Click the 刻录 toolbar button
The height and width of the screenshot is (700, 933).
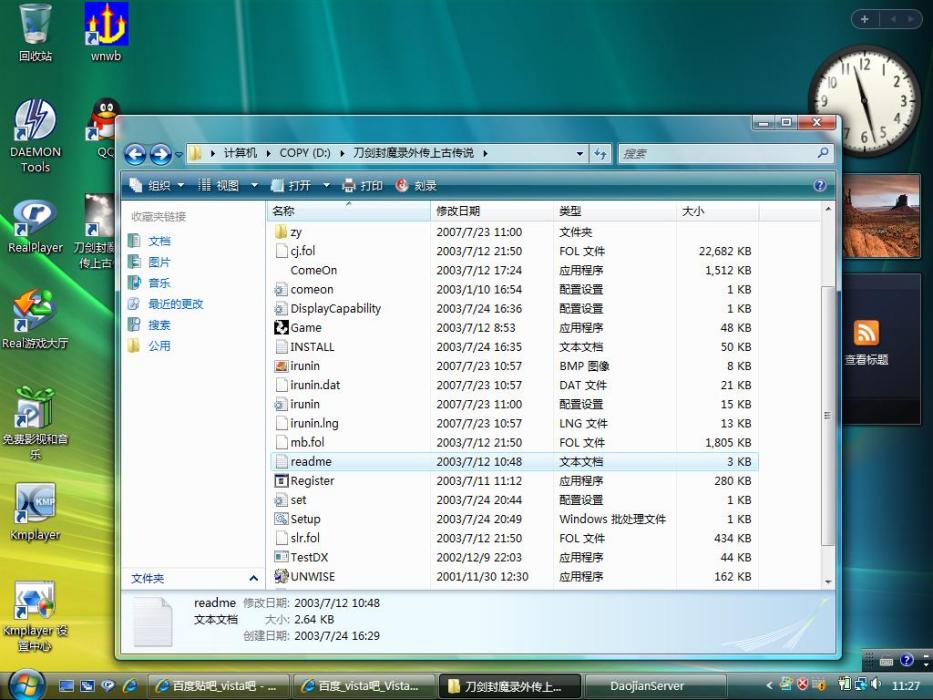click(x=416, y=186)
